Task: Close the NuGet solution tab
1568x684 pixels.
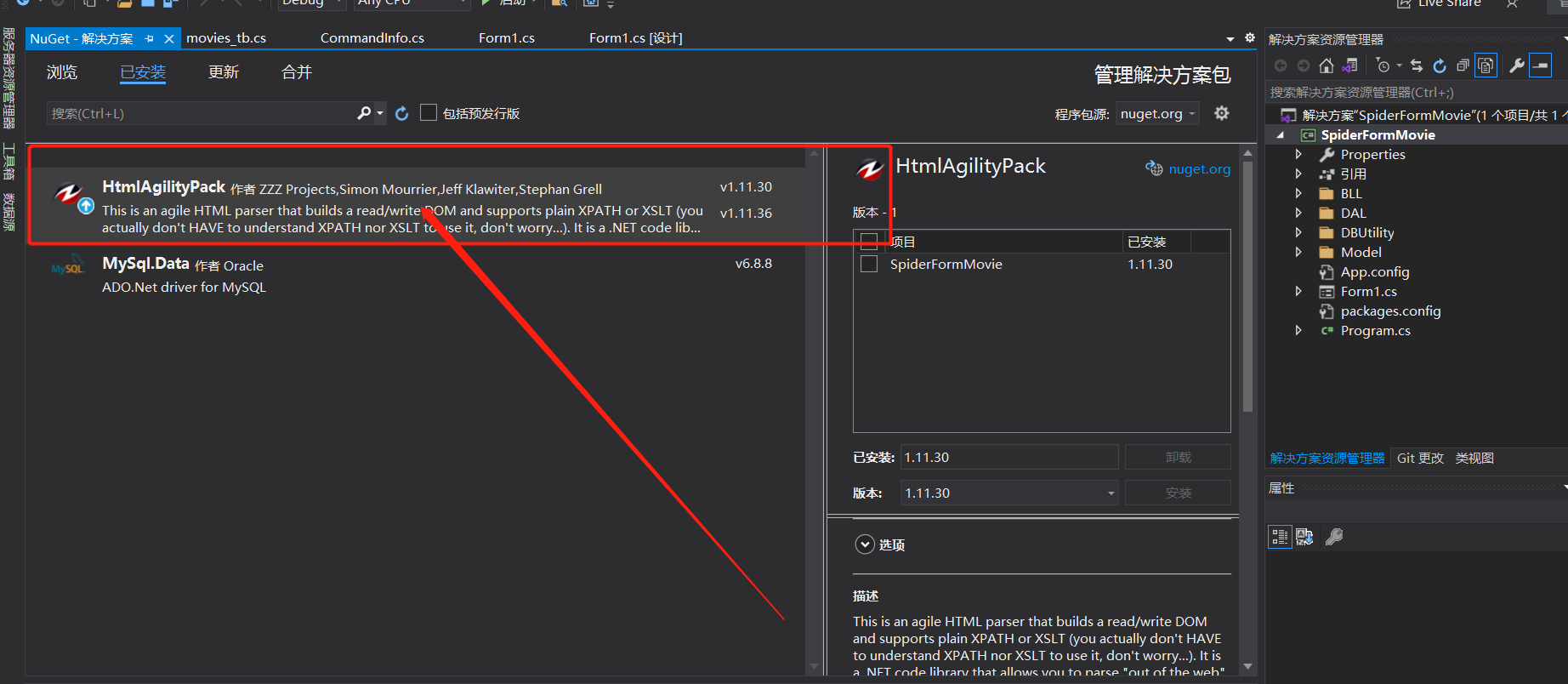Action: pyautogui.click(x=169, y=39)
